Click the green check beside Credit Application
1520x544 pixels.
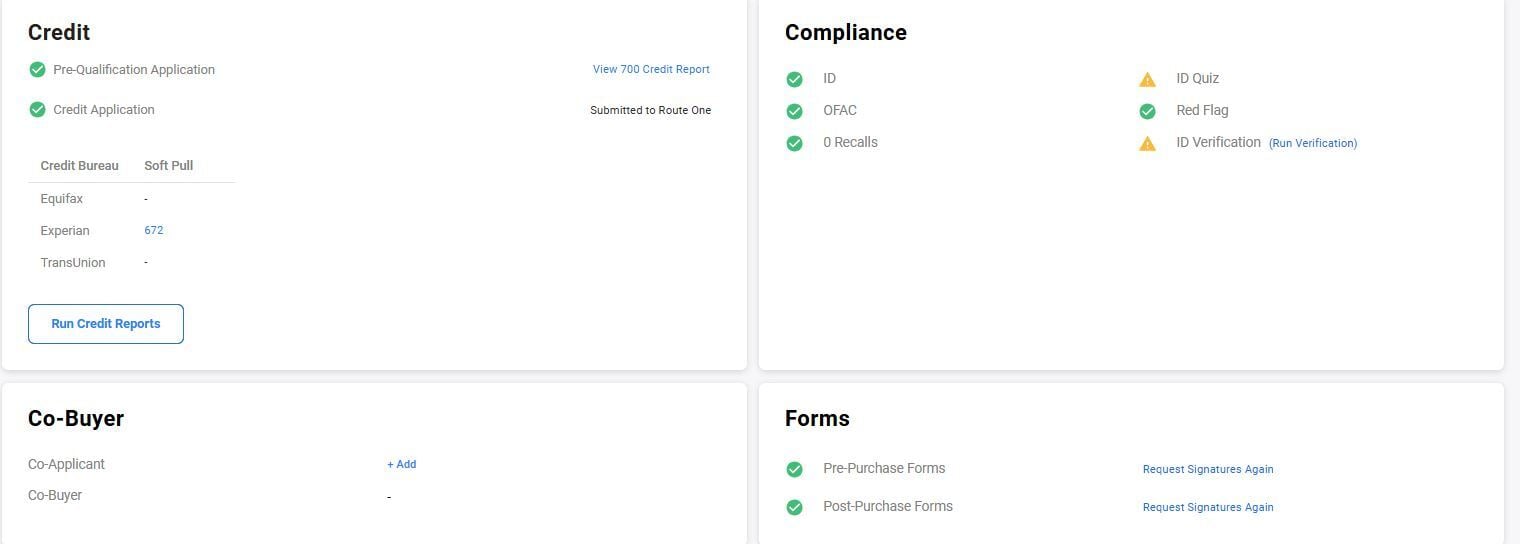pyautogui.click(x=37, y=110)
